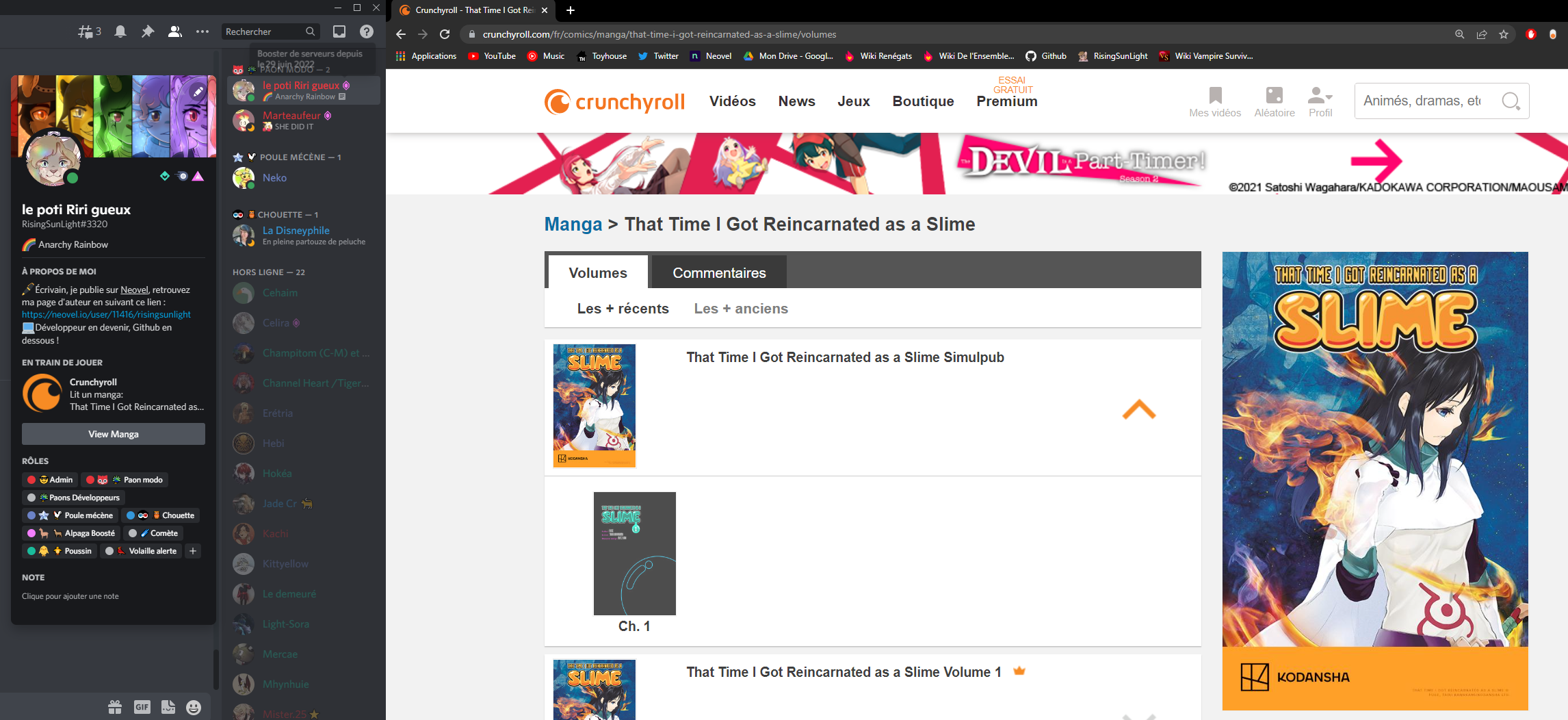Click the Mes vidéos bookmark icon
This screenshot has height=720, width=1568.
tap(1215, 97)
